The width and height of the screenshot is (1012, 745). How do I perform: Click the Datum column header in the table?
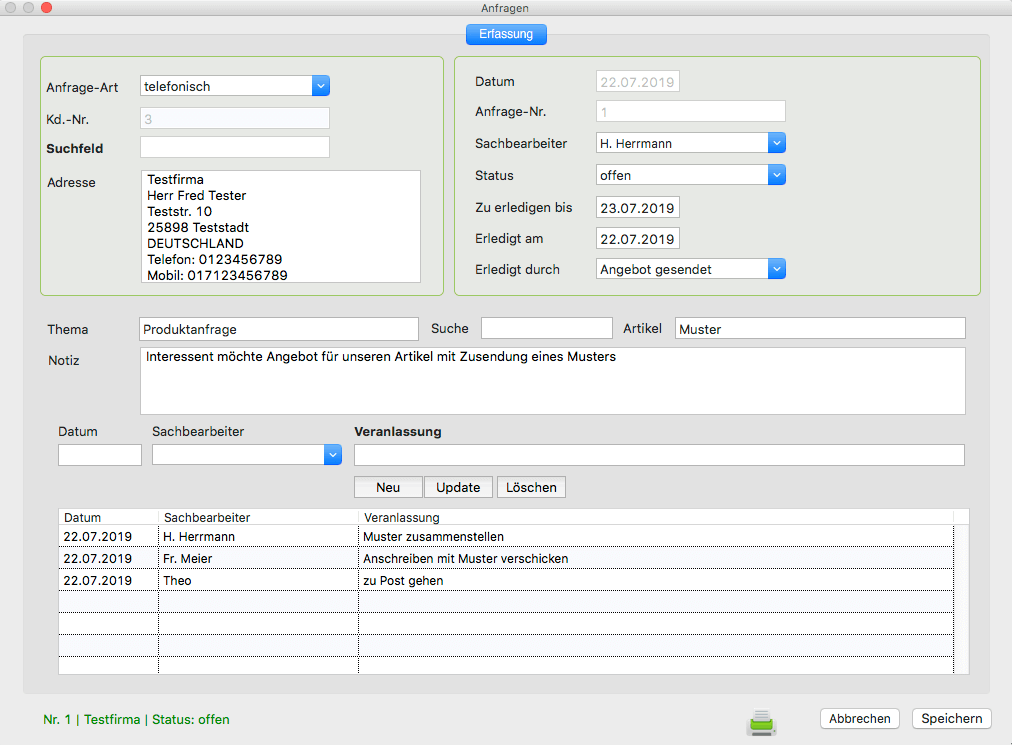coord(108,517)
